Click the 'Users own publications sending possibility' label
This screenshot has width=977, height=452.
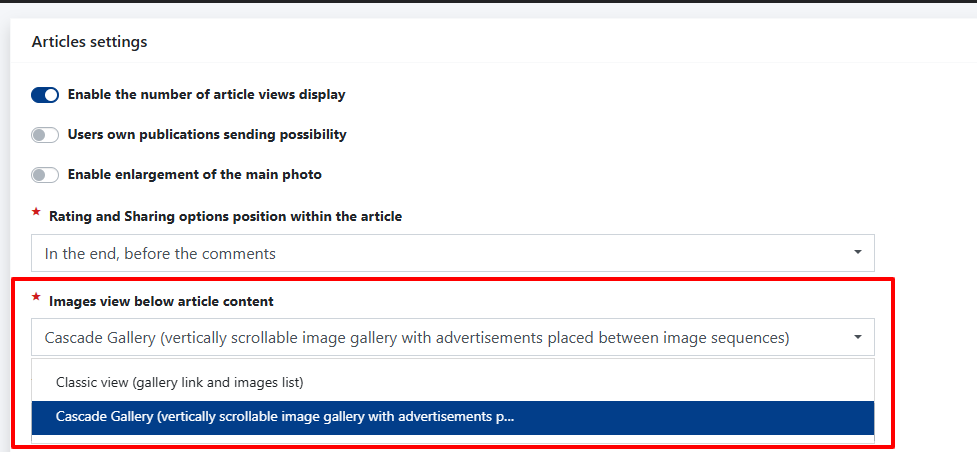(207, 134)
